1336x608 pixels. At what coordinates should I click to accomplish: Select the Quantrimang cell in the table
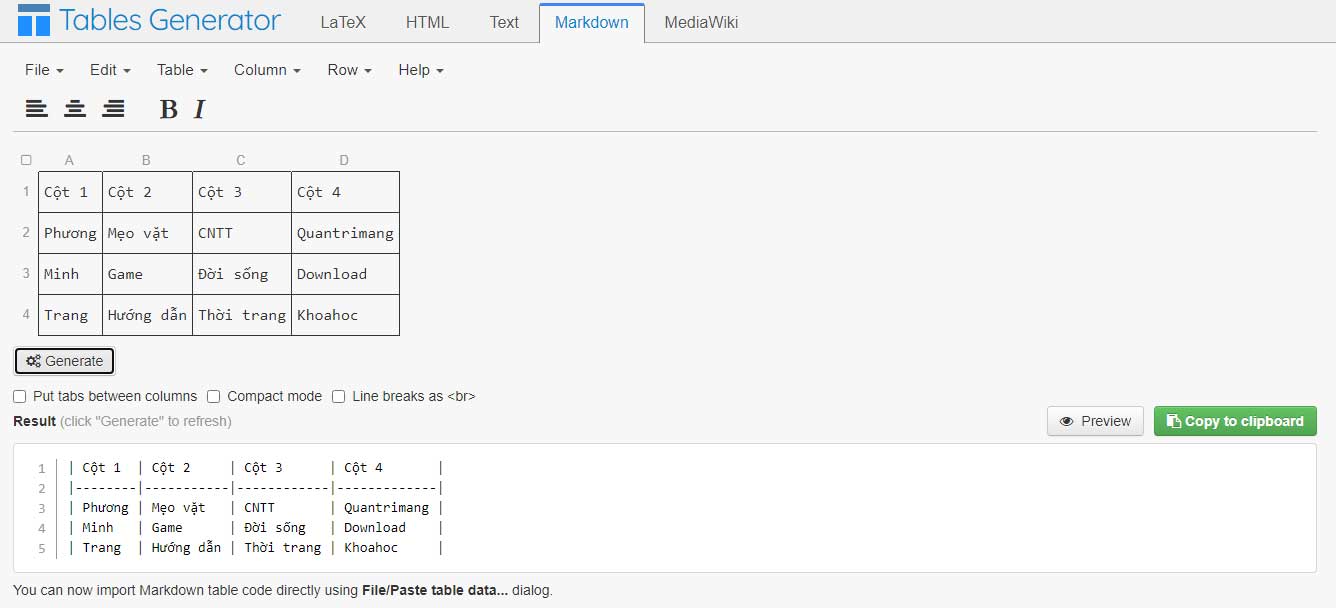pos(344,233)
